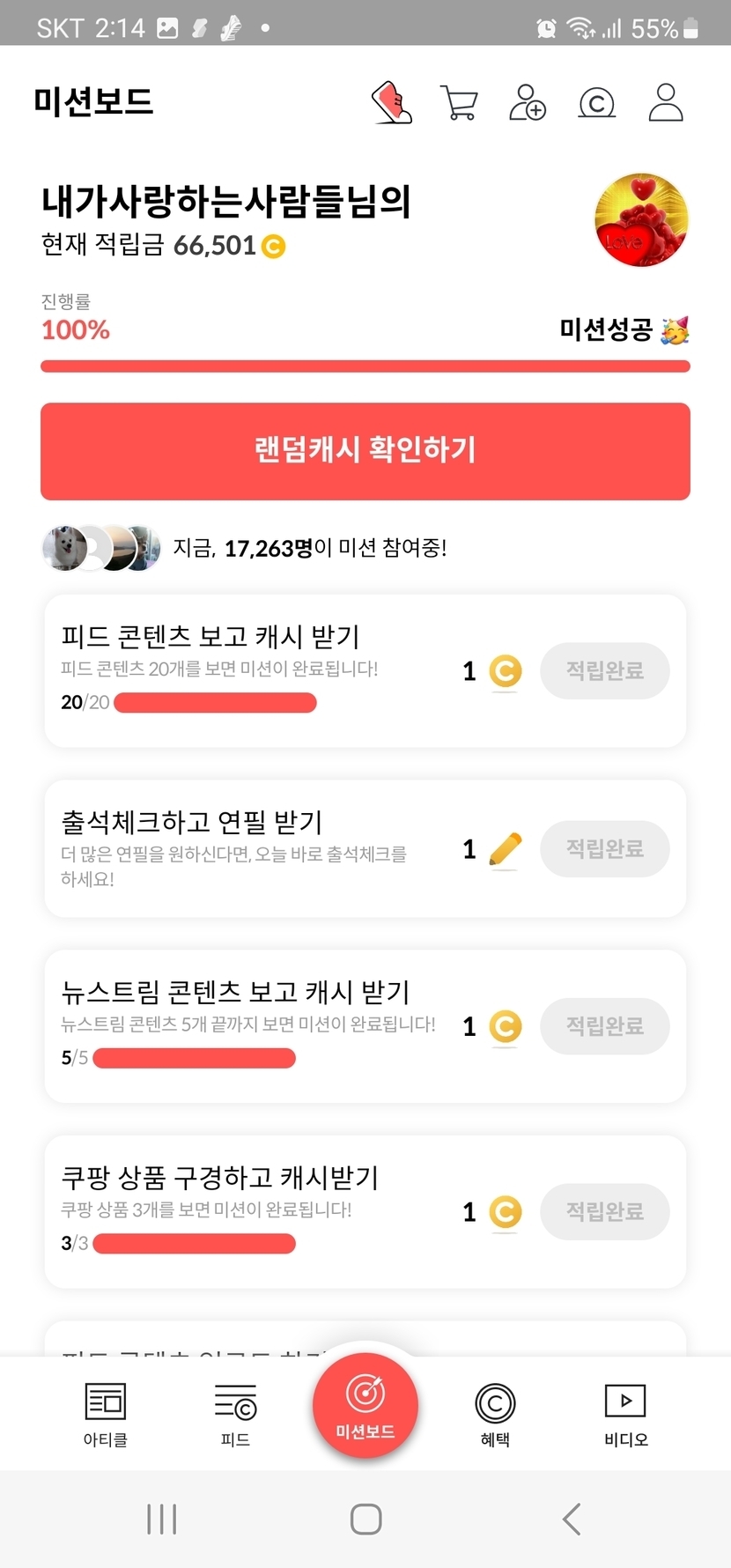Switch to the 아티클 tab
The image size is (731, 1568).
pyautogui.click(x=106, y=1415)
